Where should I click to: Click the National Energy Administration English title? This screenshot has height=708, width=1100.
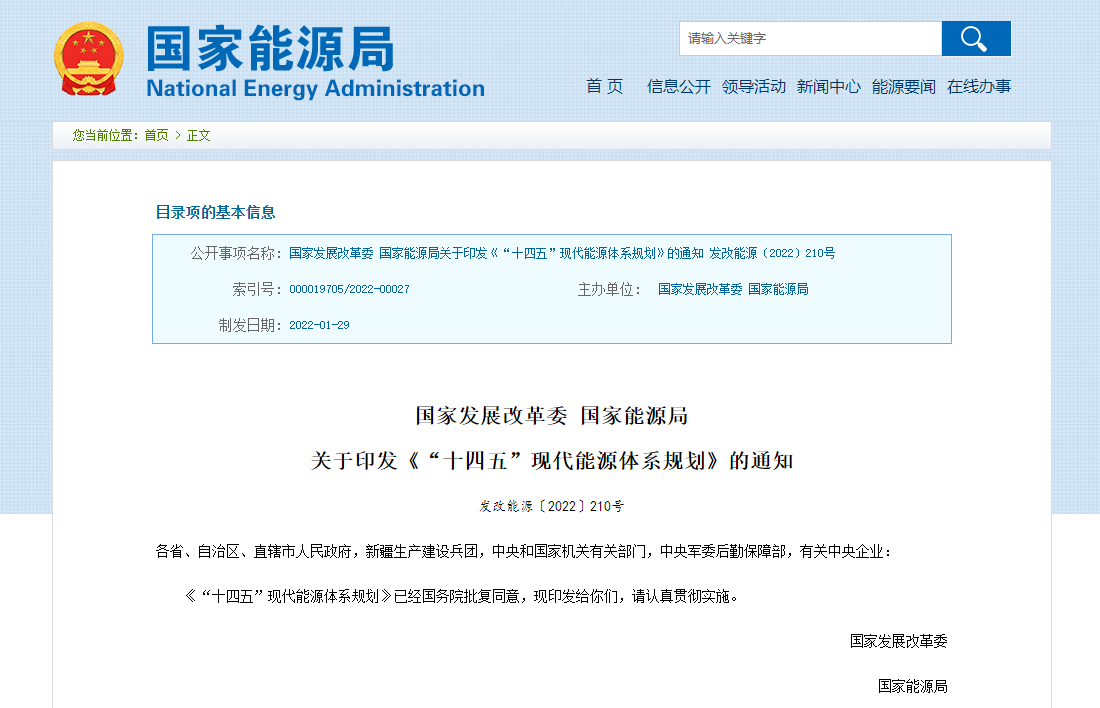pyautogui.click(x=316, y=88)
